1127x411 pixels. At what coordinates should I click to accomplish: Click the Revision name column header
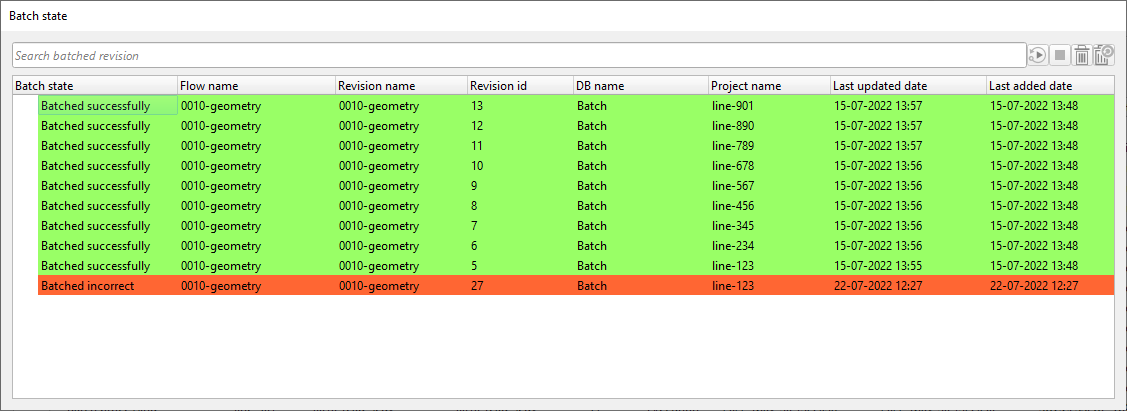click(400, 86)
